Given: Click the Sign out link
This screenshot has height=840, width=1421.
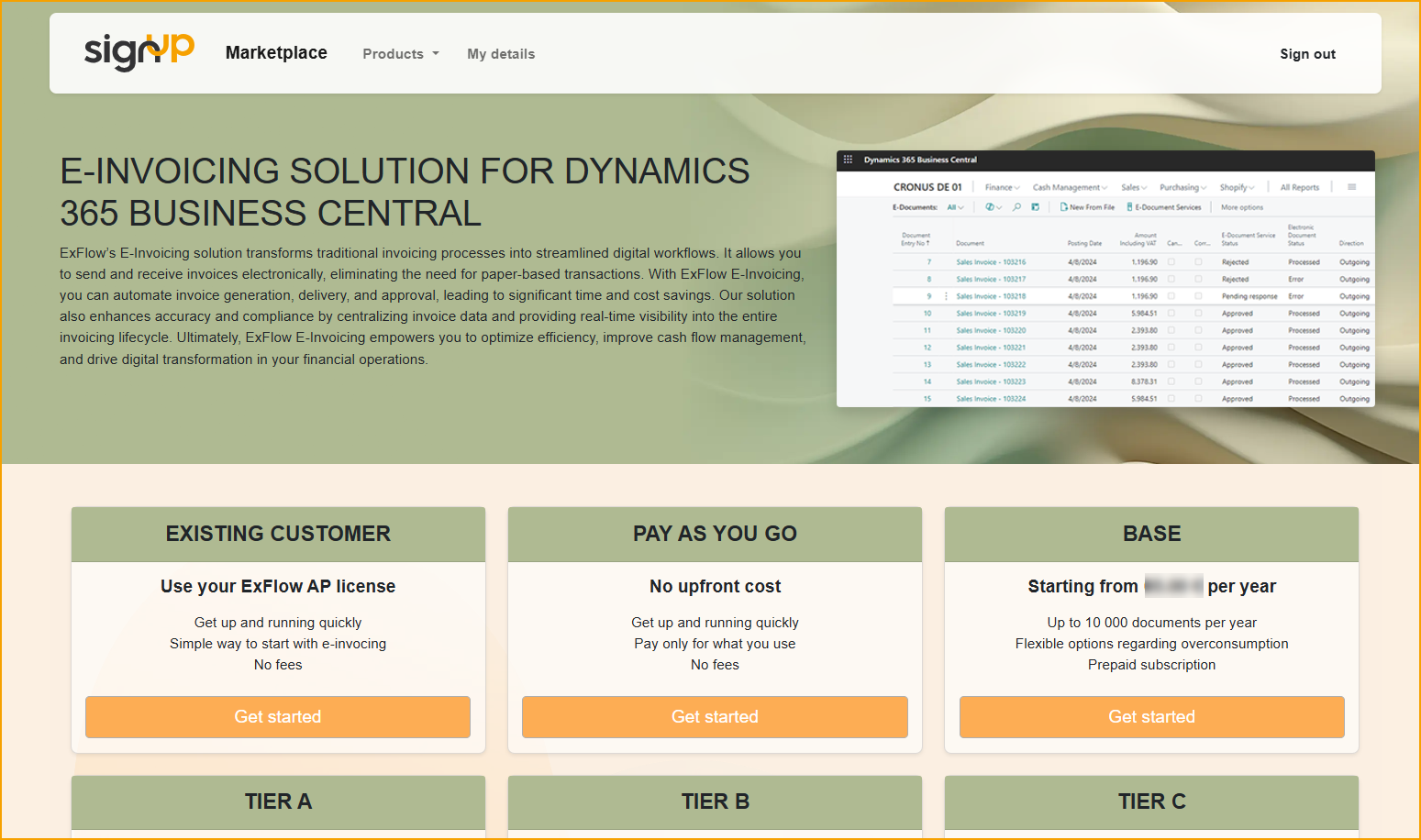Looking at the screenshot, I should [x=1307, y=54].
